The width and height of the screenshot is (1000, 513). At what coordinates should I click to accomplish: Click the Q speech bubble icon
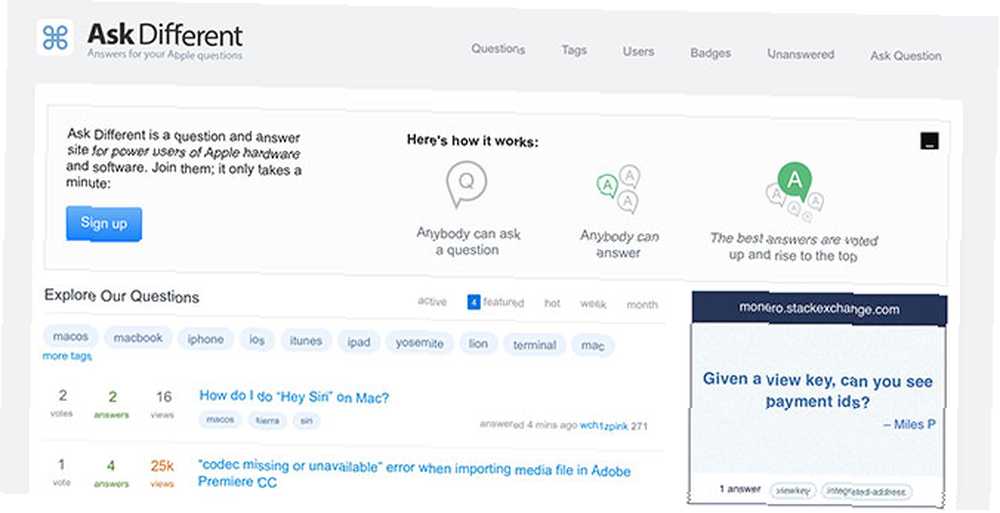(x=466, y=184)
